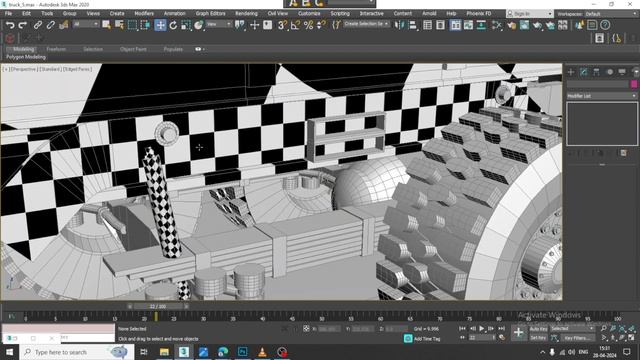Viewport: 640px width, 360px height.
Task: Click the Undo arrow icon
Action: click(x=10, y=25)
